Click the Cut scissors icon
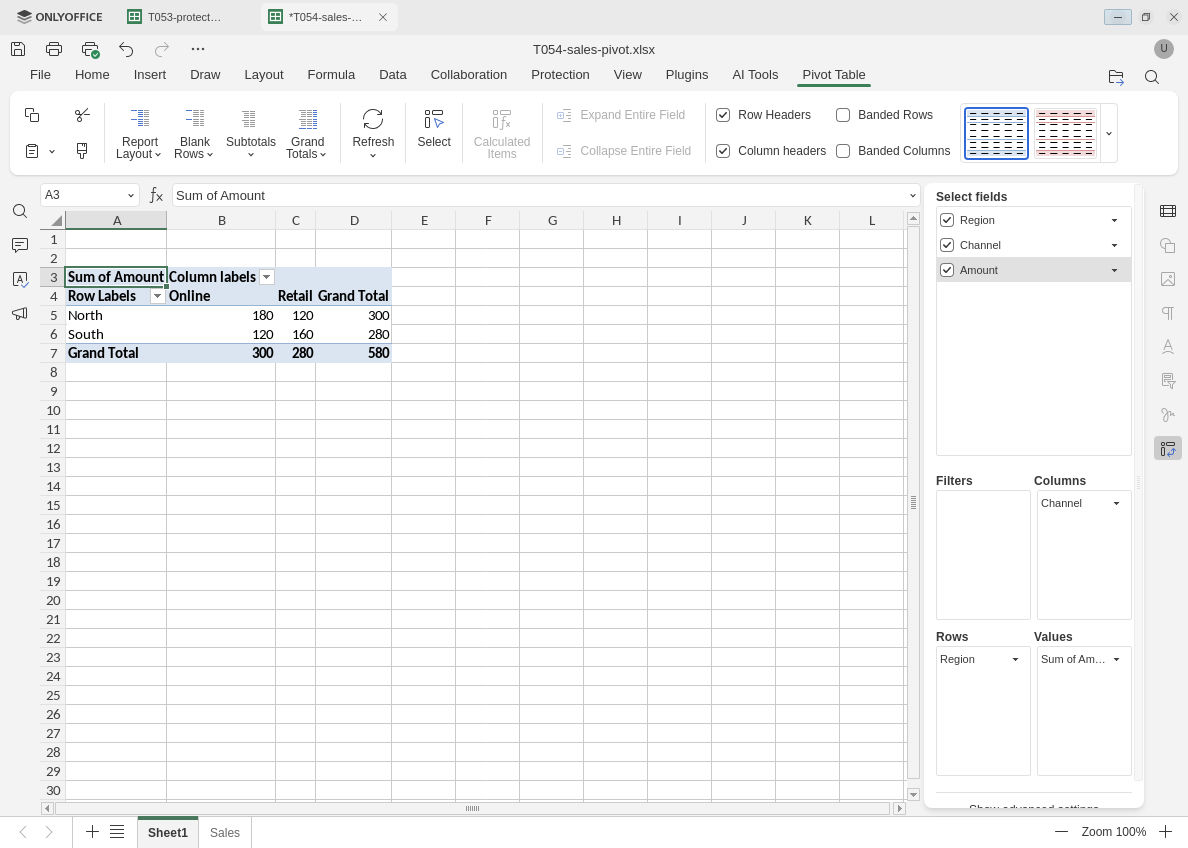Viewport: 1188px width, 848px height. pos(82,114)
